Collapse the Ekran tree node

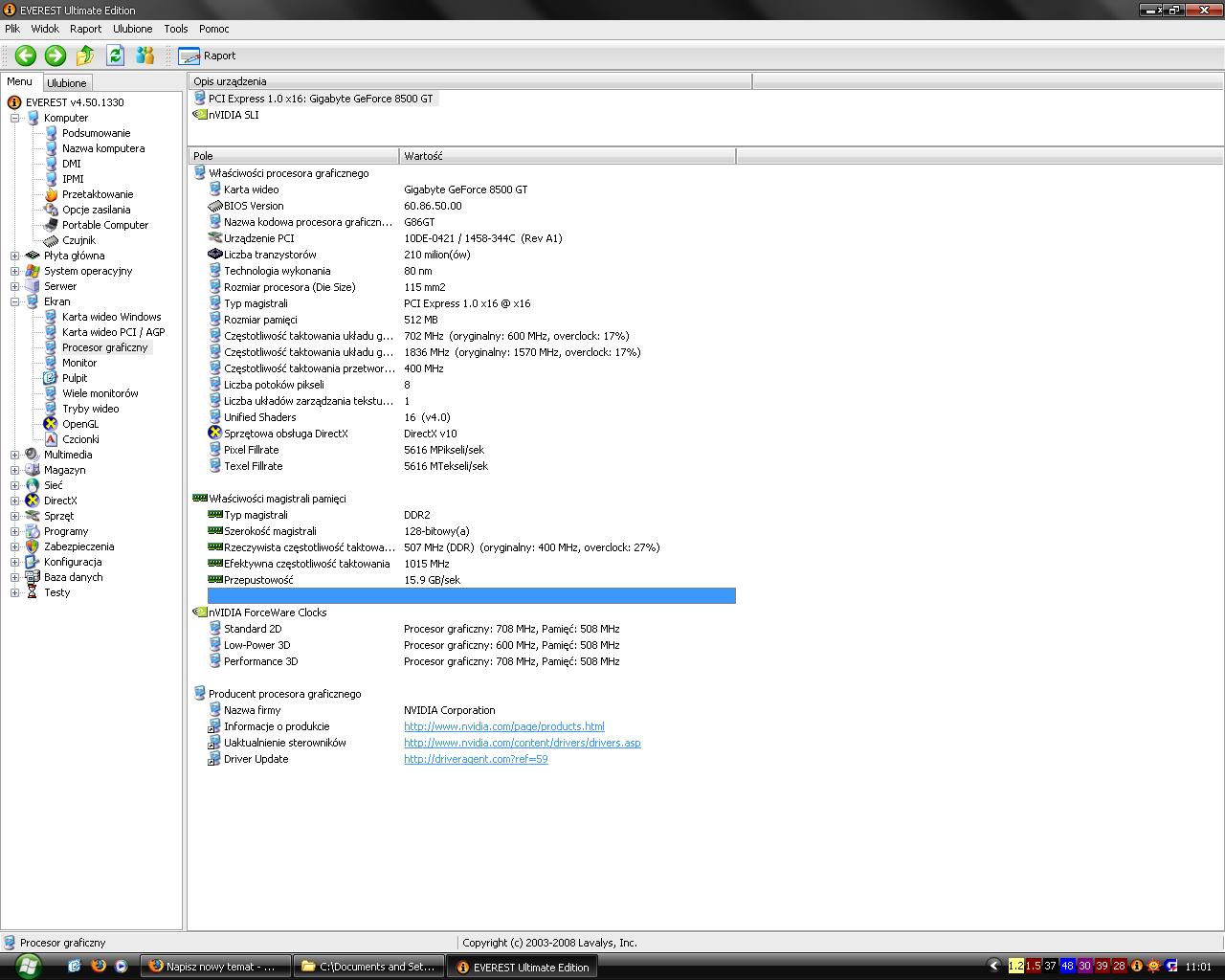15,301
